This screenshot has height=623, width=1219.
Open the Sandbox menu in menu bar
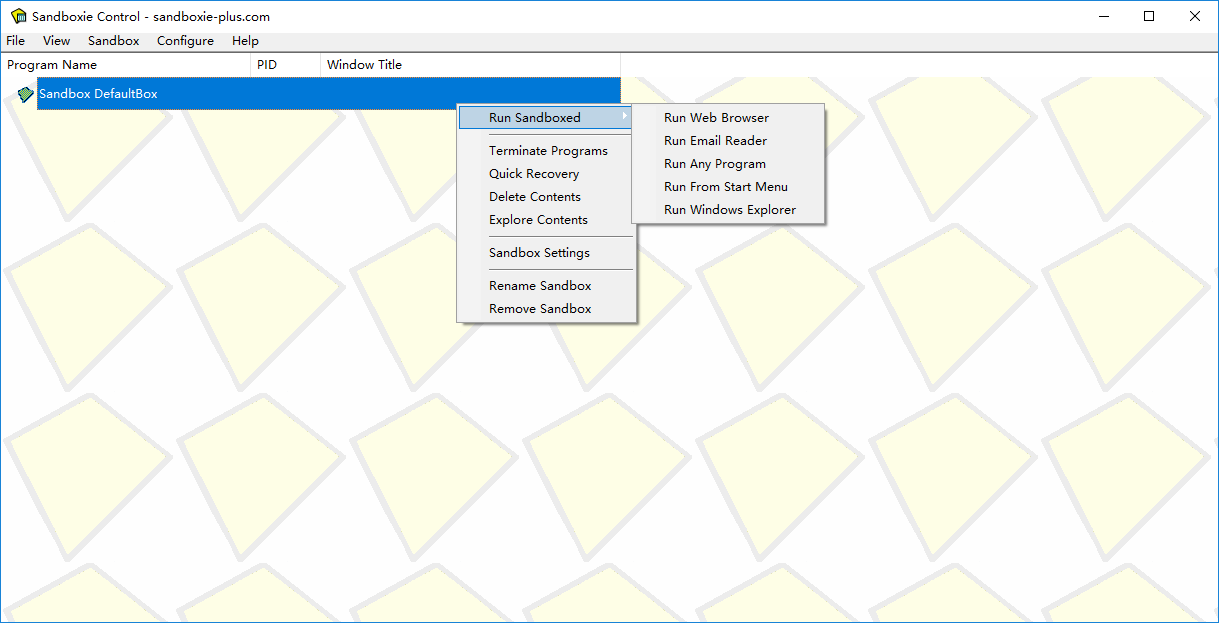click(x=114, y=41)
